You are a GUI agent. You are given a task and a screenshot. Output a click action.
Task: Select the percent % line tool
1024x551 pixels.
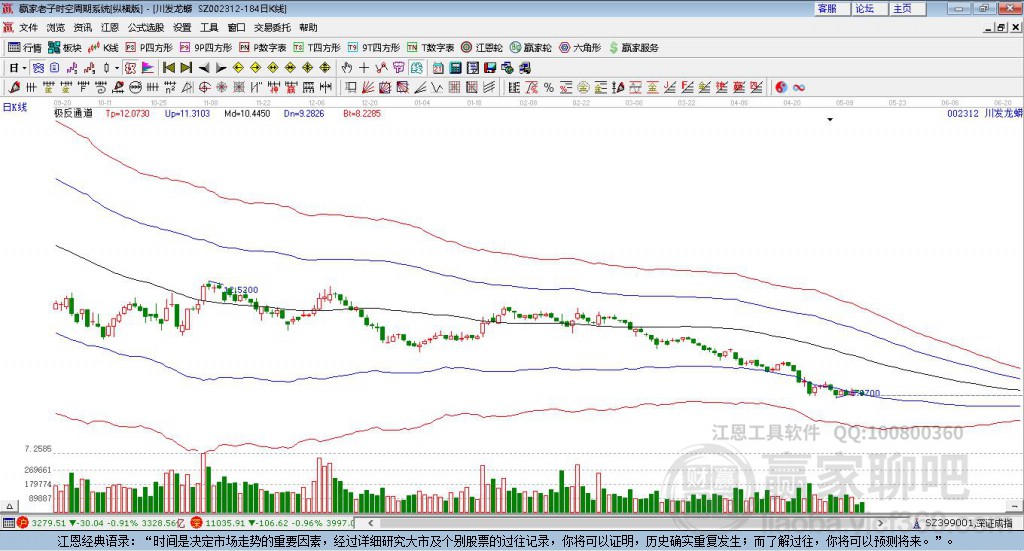click(x=549, y=87)
